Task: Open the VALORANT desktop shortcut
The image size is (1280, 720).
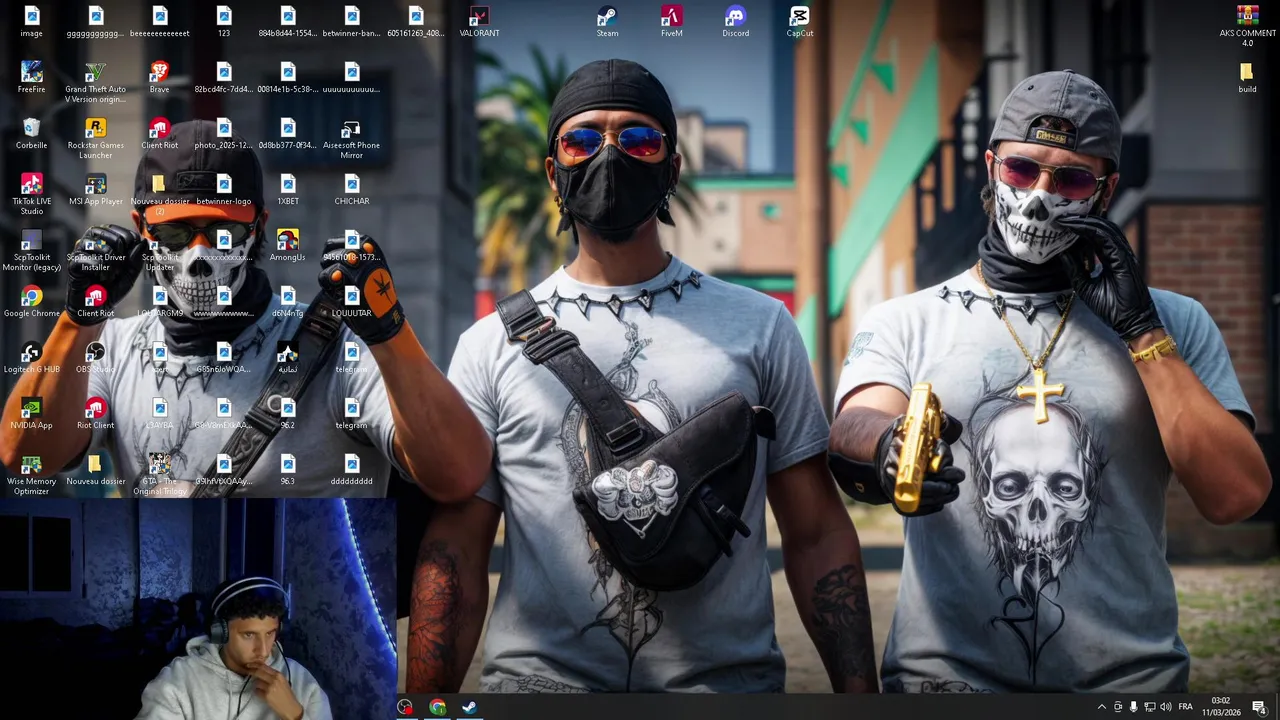Action: point(479,22)
